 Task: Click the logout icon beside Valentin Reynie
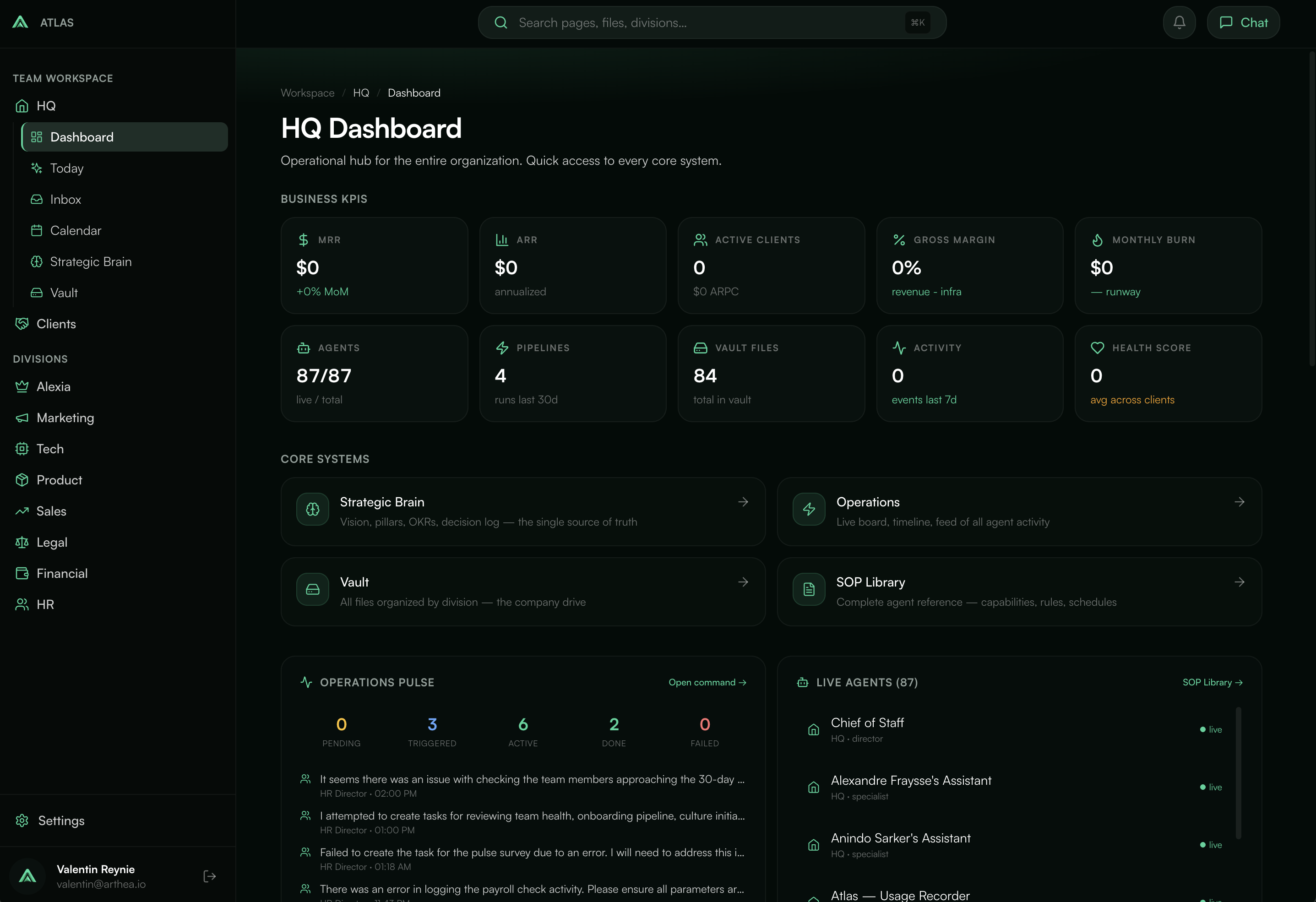point(210,876)
